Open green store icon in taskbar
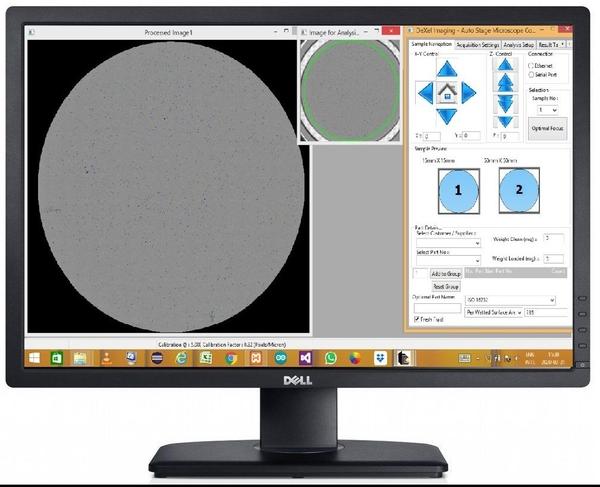Viewport: 600px width, 487px height. (57, 358)
